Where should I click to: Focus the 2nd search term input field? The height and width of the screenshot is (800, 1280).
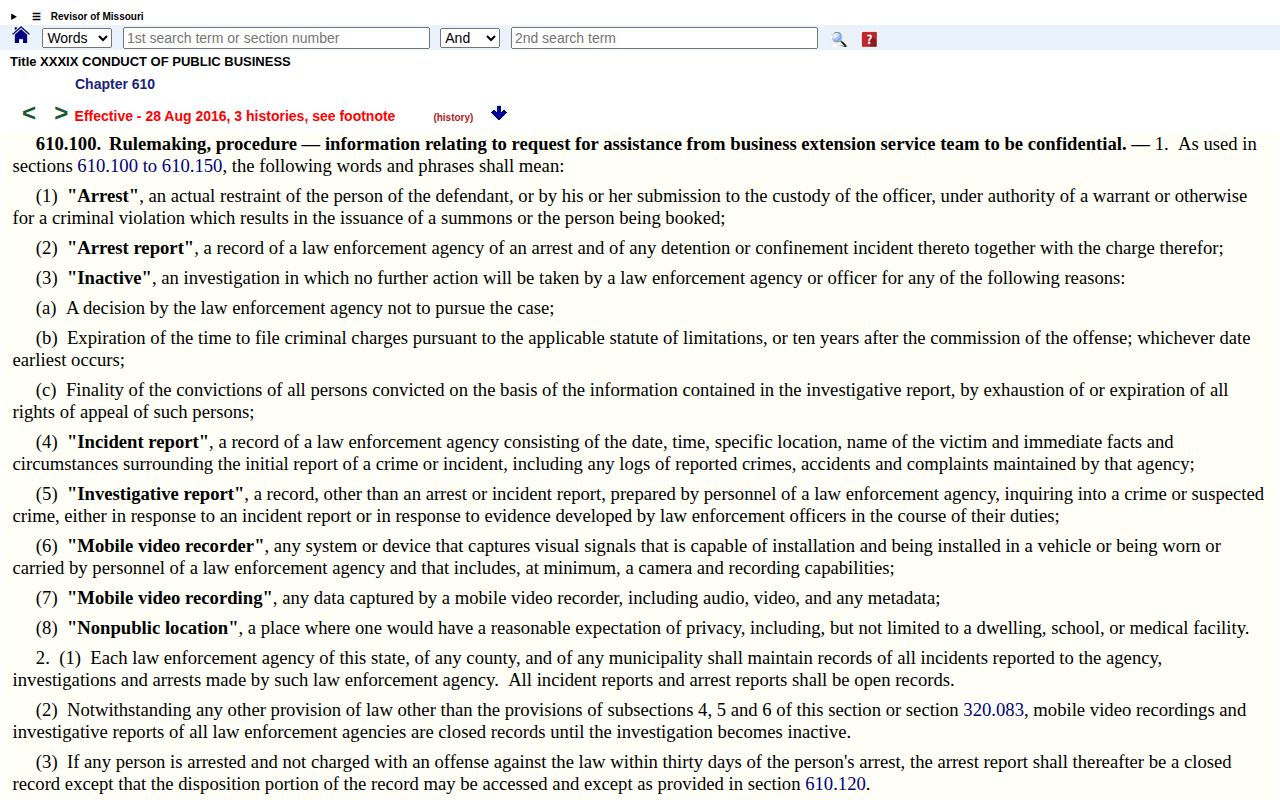664,38
